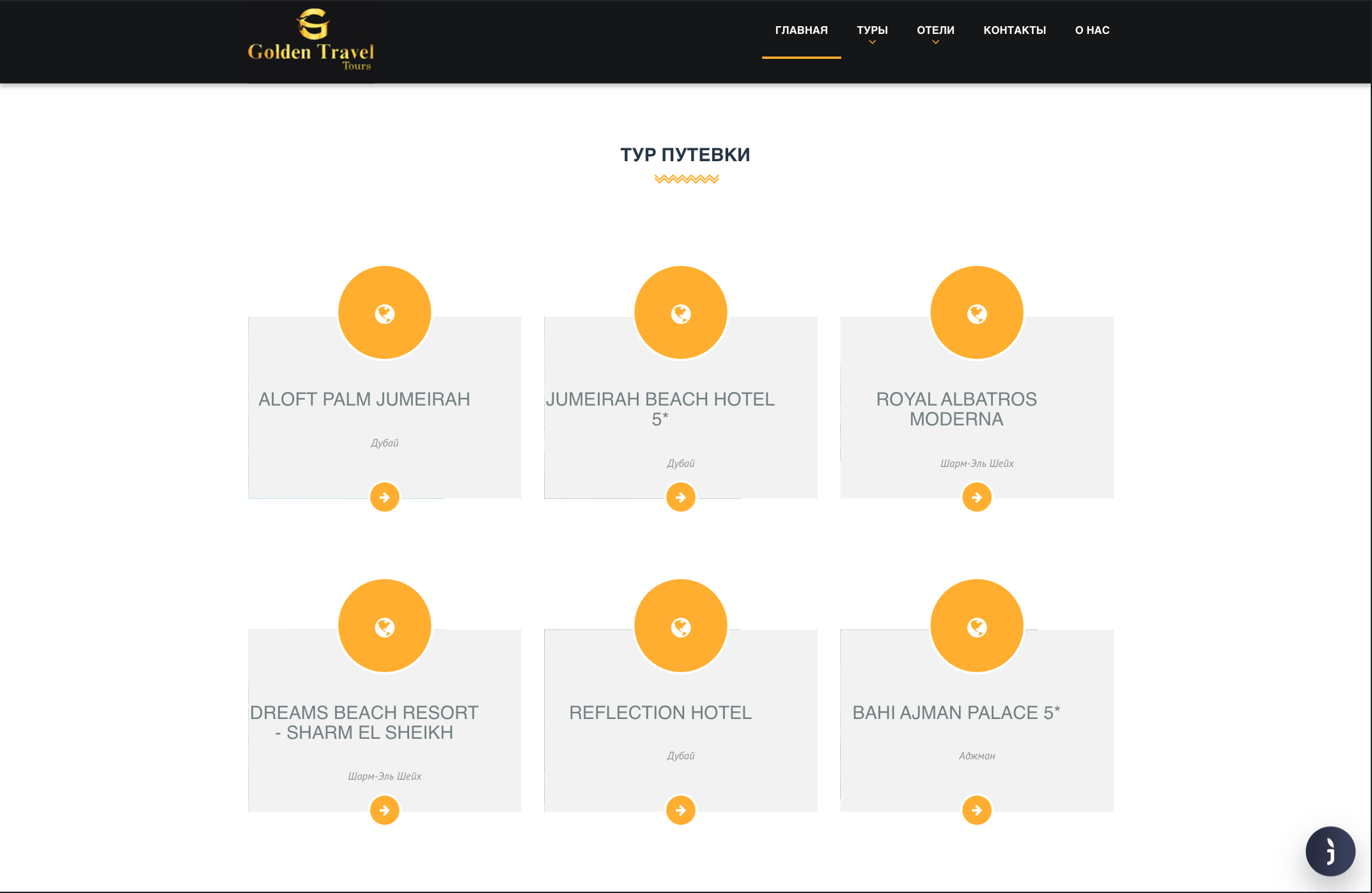This screenshot has width=1372, height=893.
Task: Expand the ОТЕЛИ dropdown chevron
Action: coord(935,43)
